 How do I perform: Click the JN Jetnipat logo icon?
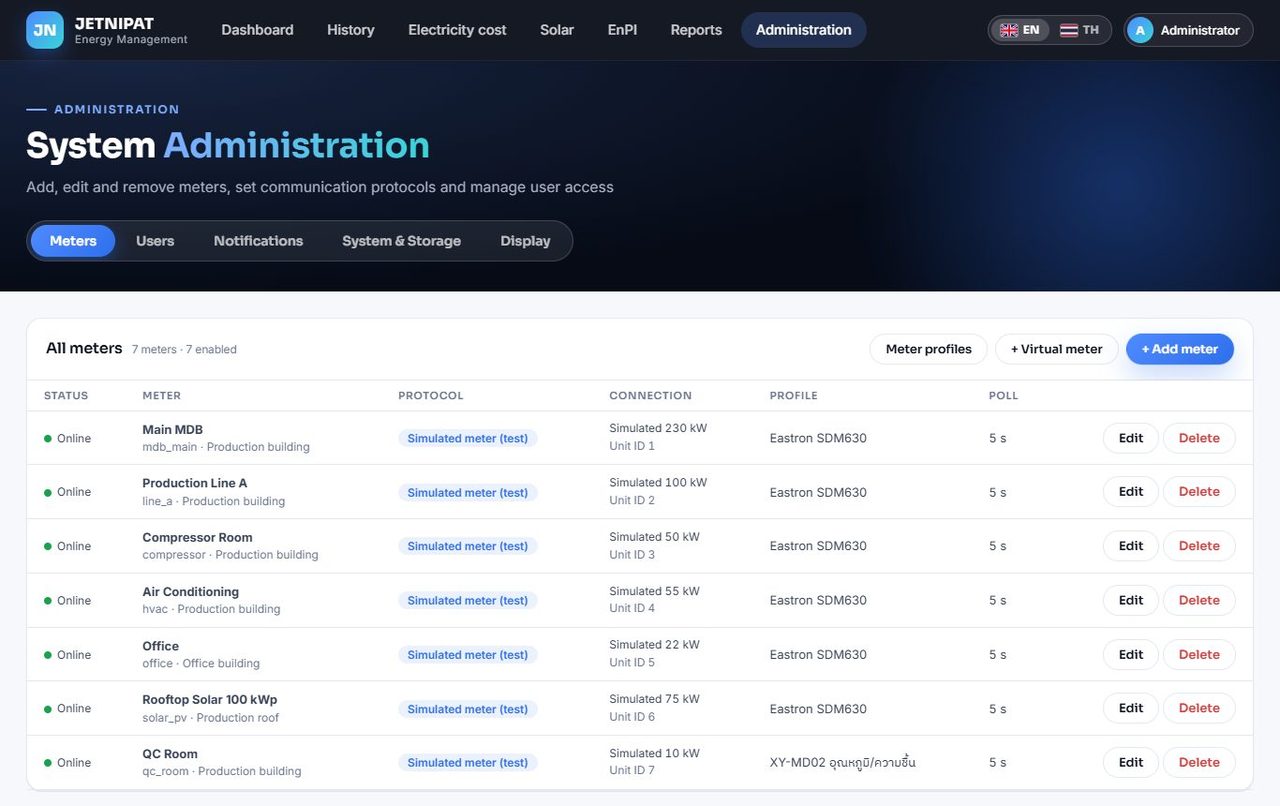(x=45, y=30)
